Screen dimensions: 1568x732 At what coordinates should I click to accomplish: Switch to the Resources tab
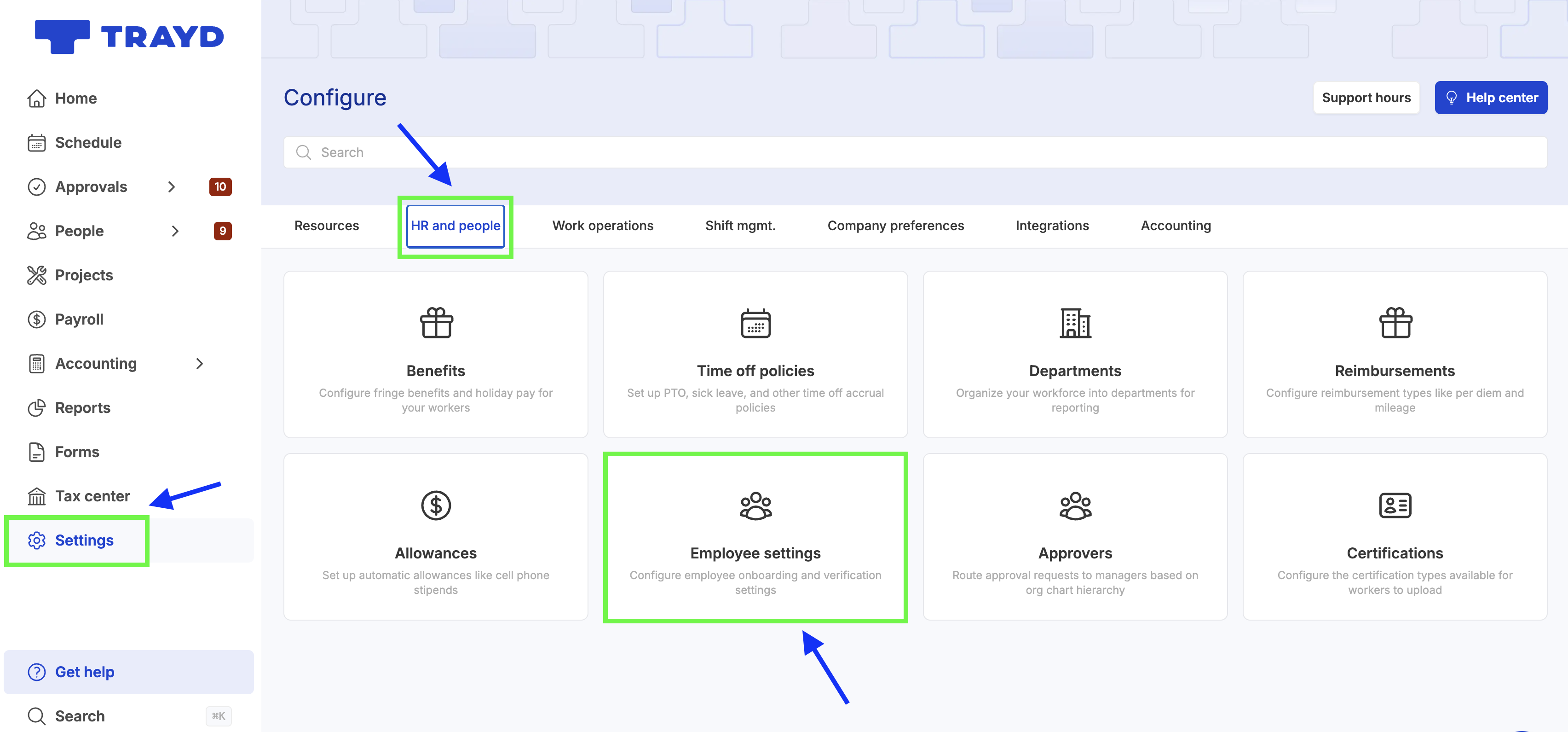326,226
